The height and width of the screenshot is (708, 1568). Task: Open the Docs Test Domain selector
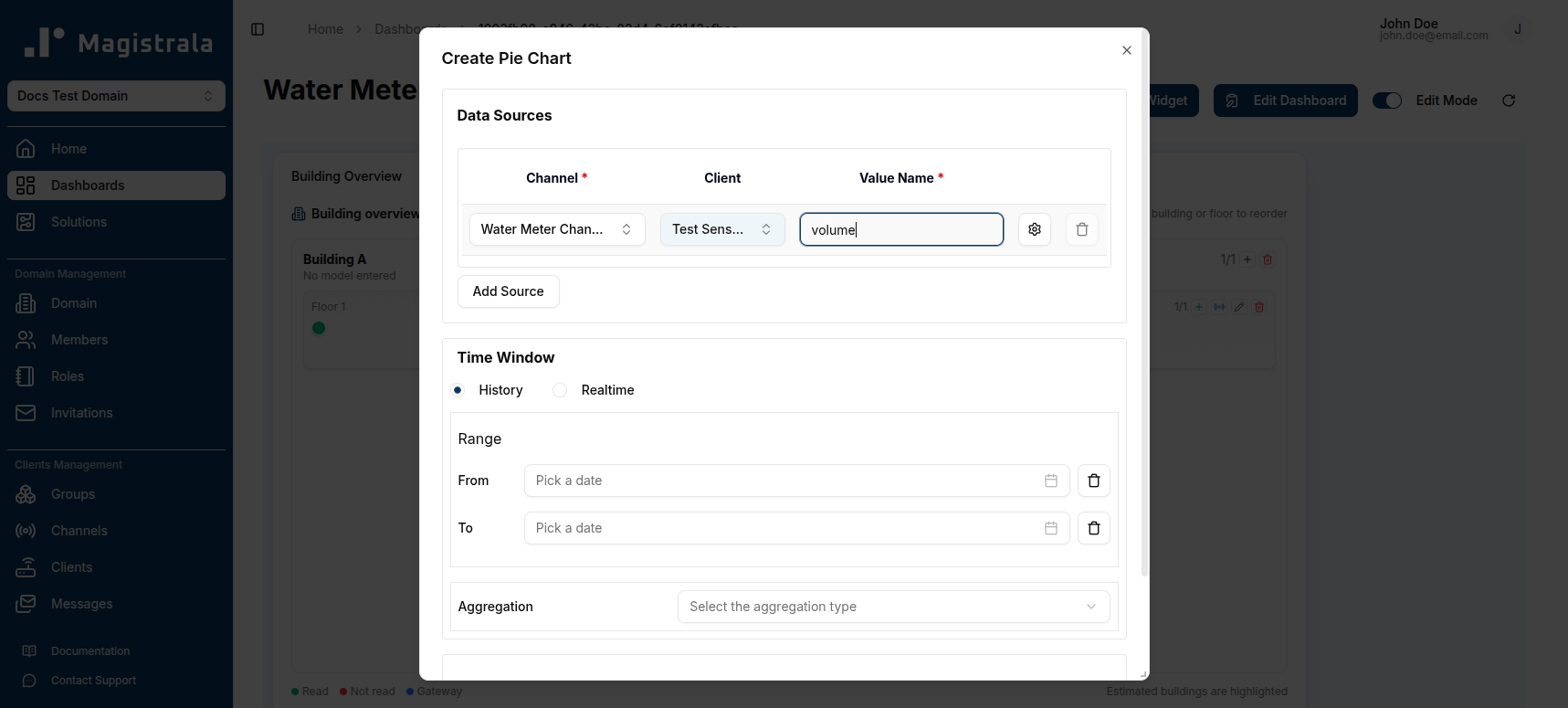pos(116,96)
